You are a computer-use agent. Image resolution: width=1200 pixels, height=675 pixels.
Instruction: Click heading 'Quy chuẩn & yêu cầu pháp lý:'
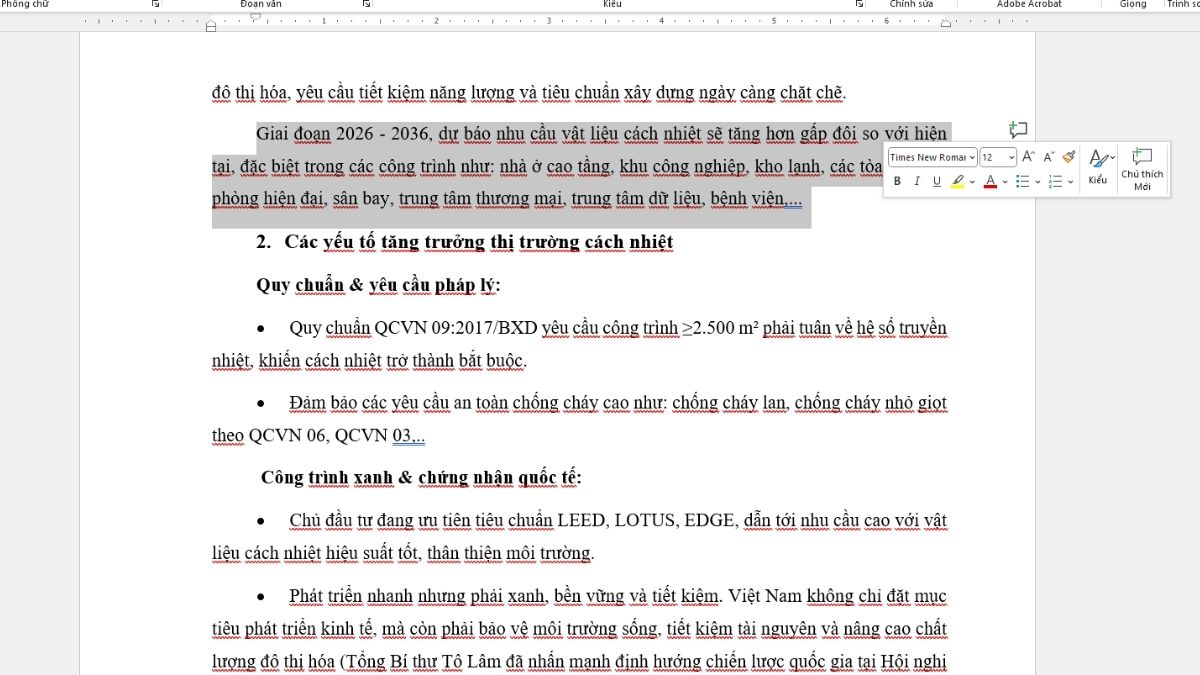pyautogui.click(x=378, y=285)
